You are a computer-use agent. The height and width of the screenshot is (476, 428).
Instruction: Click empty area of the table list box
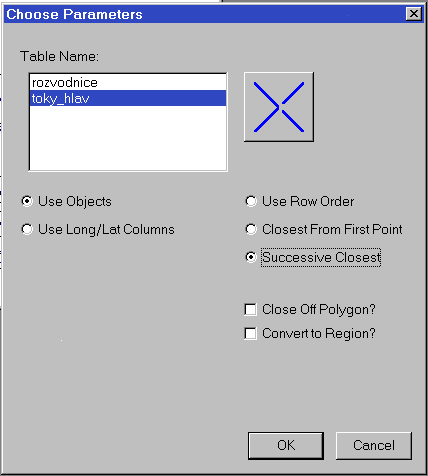pyautogui.click(x=128, y=138)
